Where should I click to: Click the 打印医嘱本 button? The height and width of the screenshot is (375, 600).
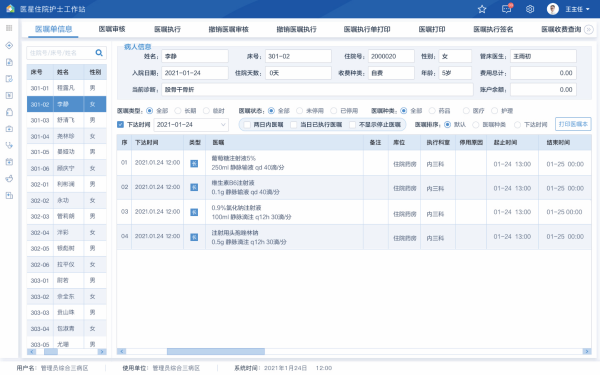pos(573,124)
